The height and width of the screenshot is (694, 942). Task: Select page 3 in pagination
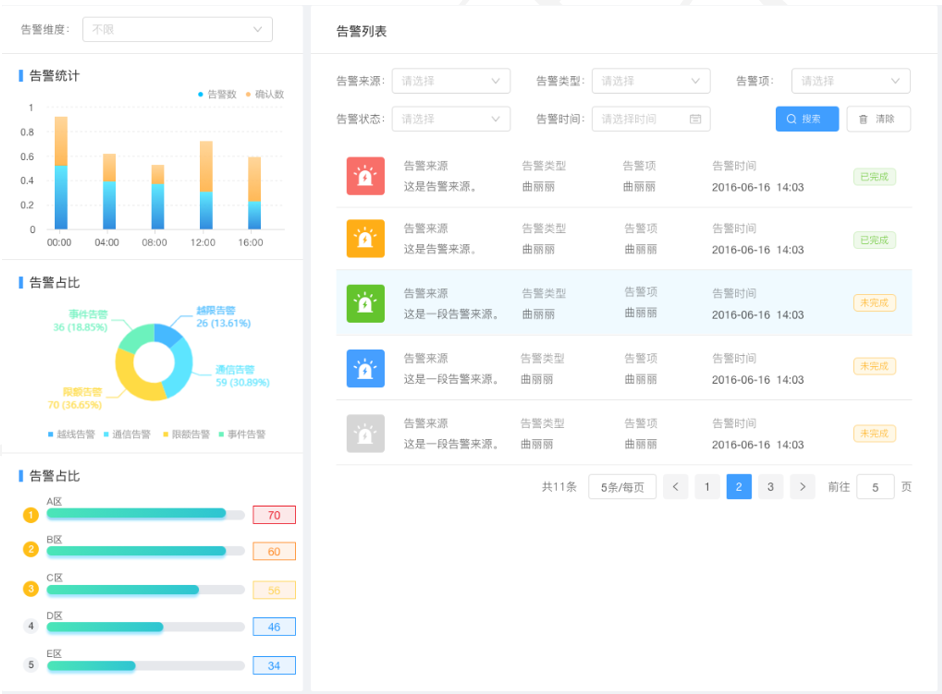tap(770, 487)
